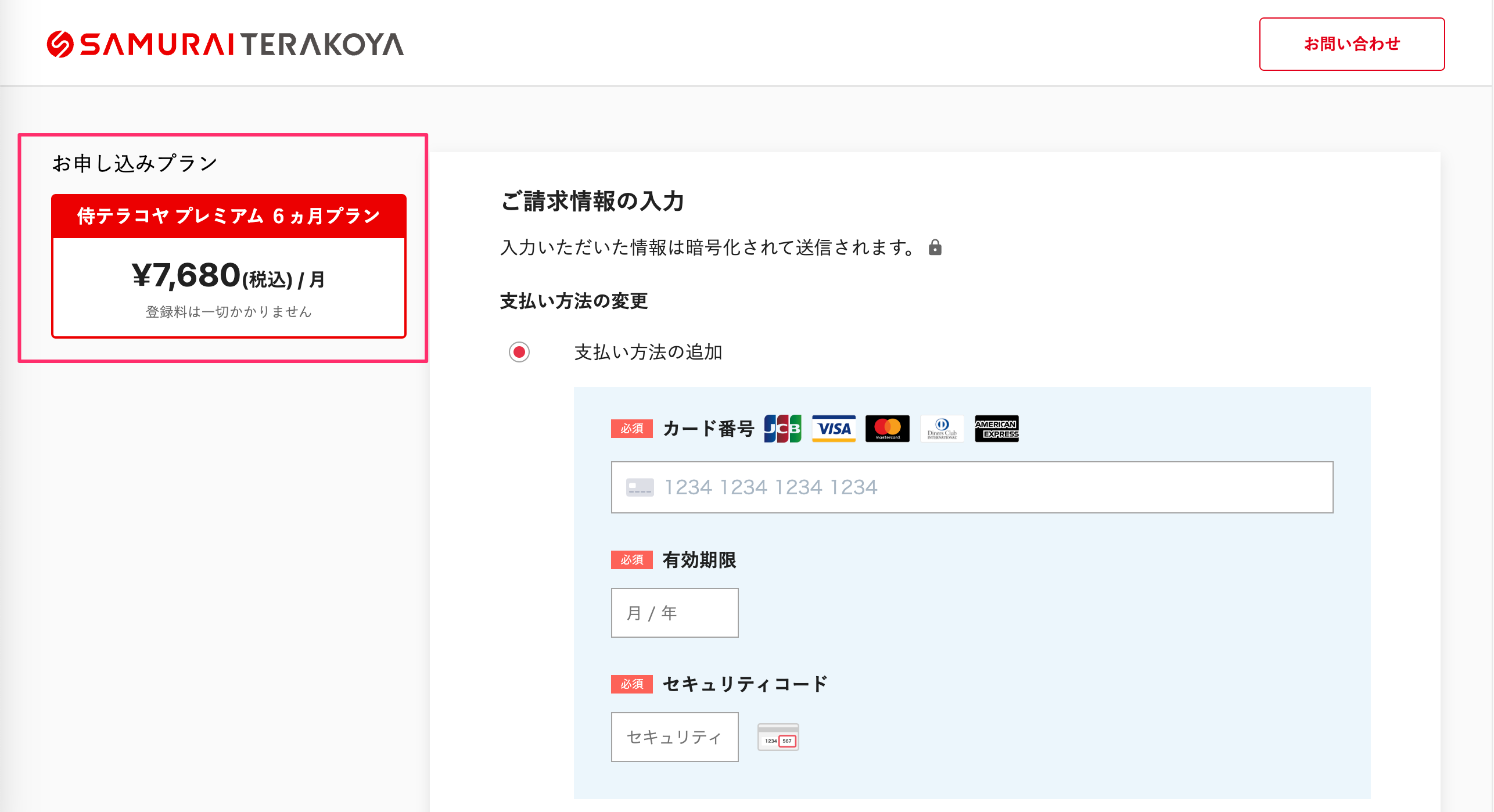Click the 月 / 年 expiry field
1494x812 pixels.
674,613
